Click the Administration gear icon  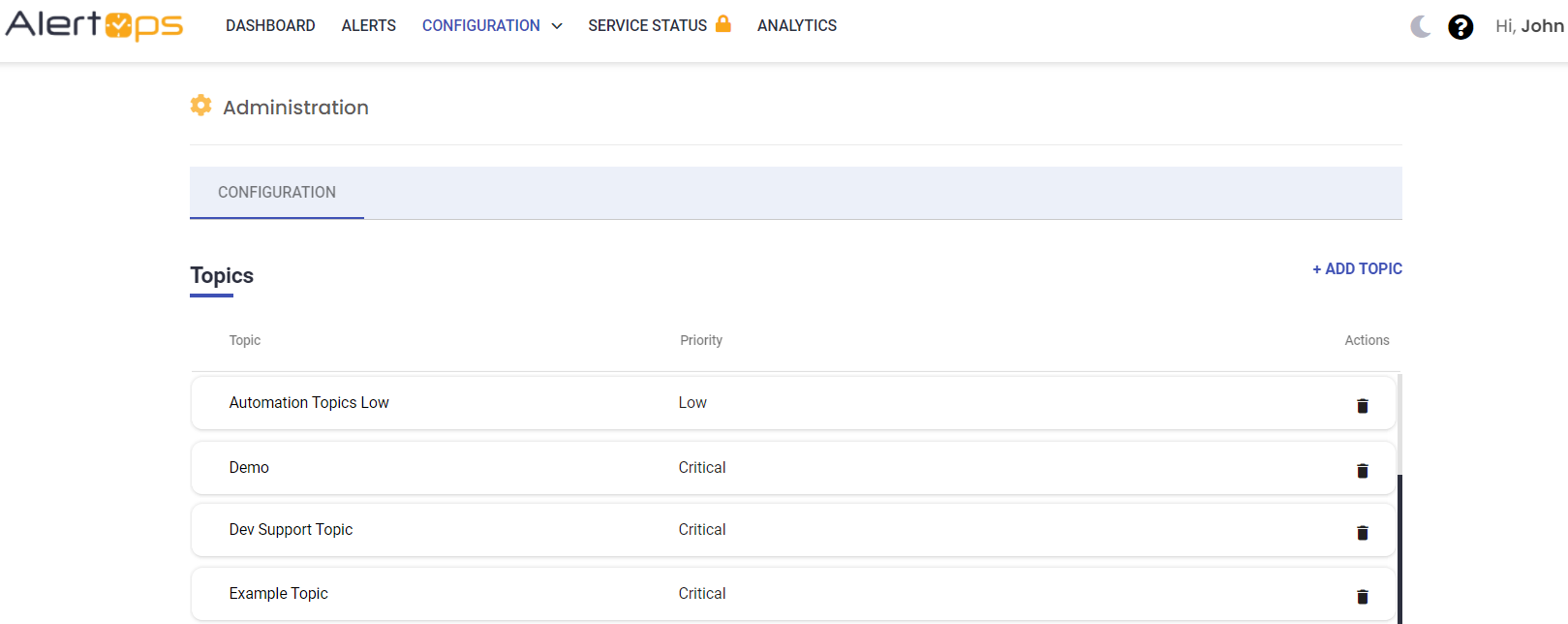[x=200, y=106]
